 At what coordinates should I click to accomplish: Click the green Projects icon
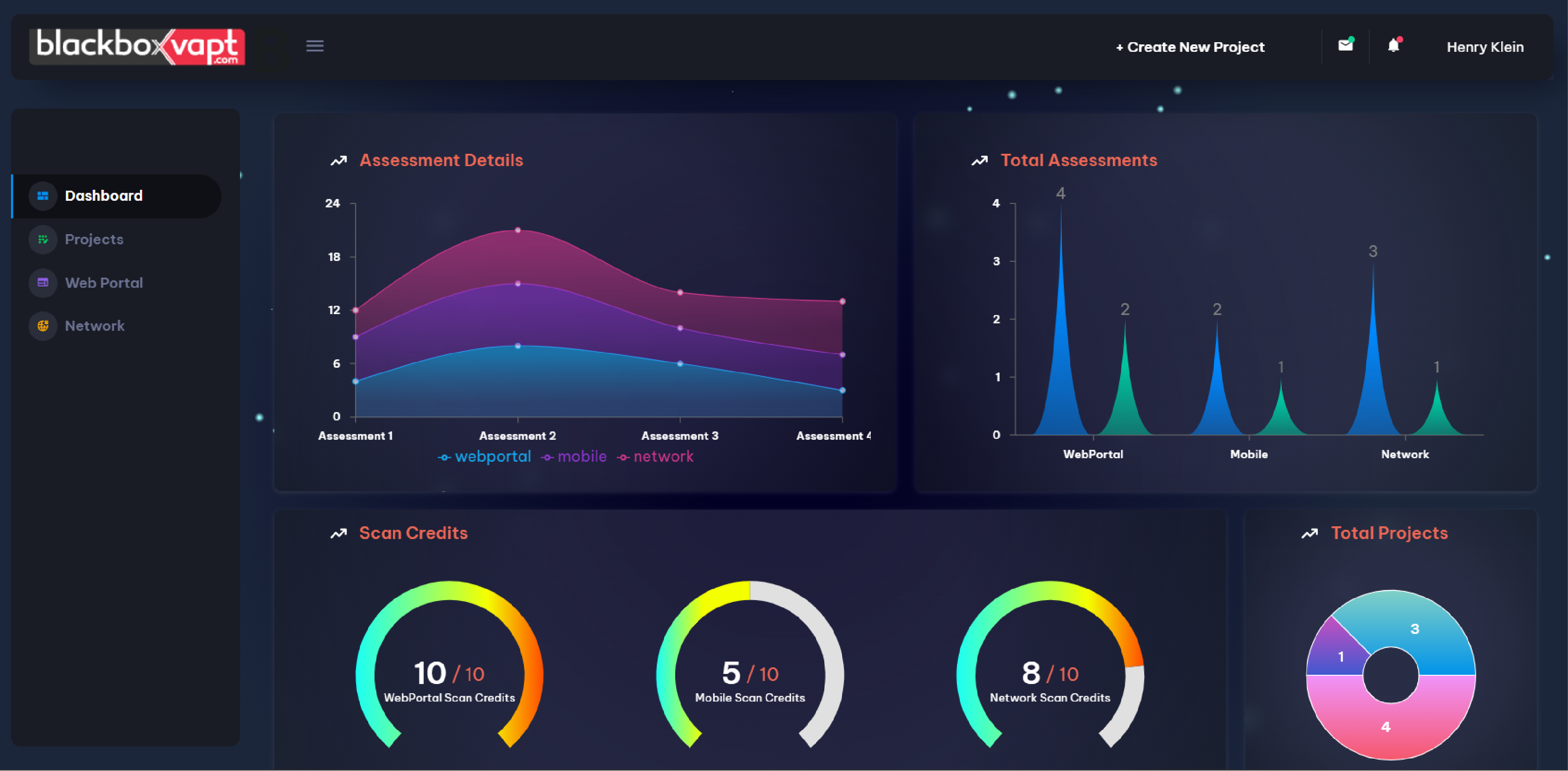43,239
